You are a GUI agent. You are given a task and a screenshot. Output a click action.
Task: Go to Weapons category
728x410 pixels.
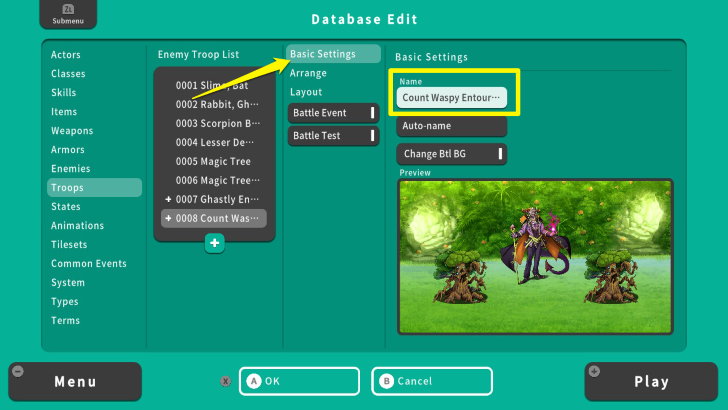pos(72,131)
